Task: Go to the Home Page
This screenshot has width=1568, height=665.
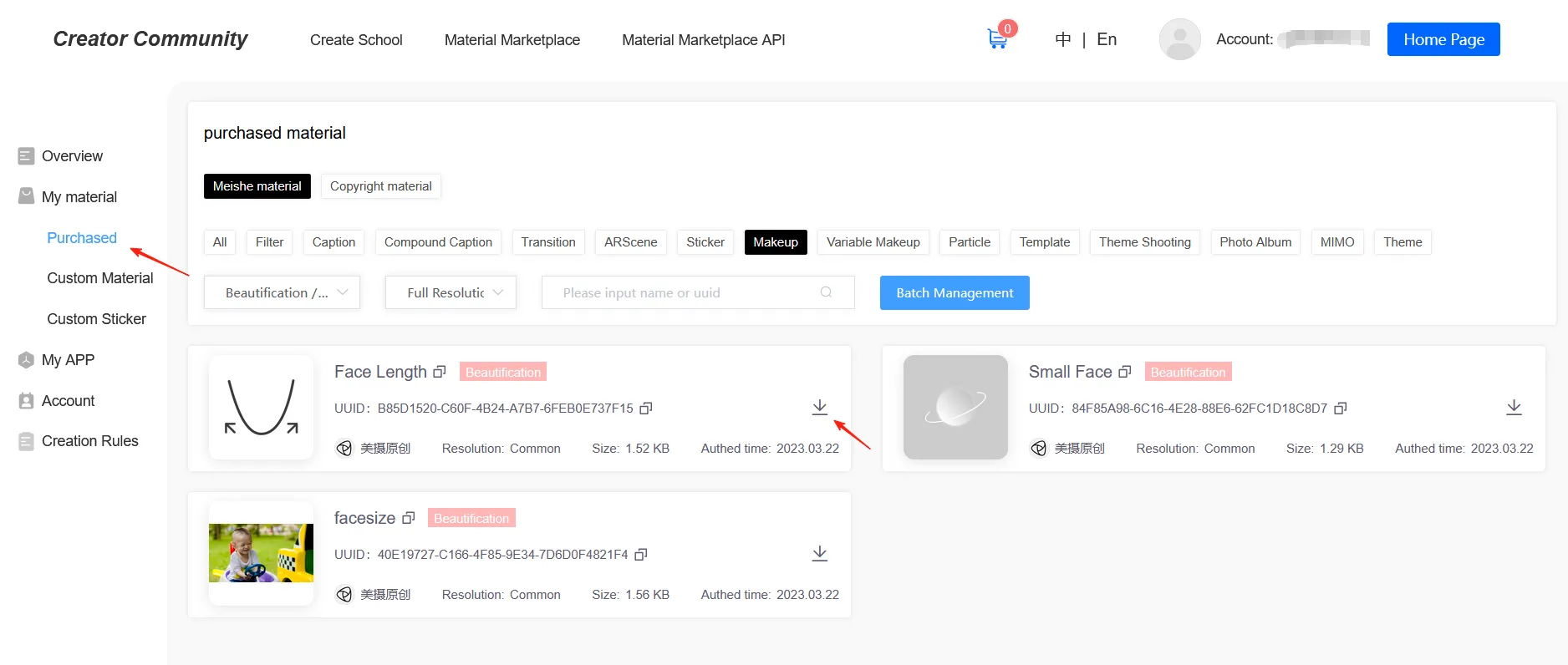Action: tap(1443, 39)
